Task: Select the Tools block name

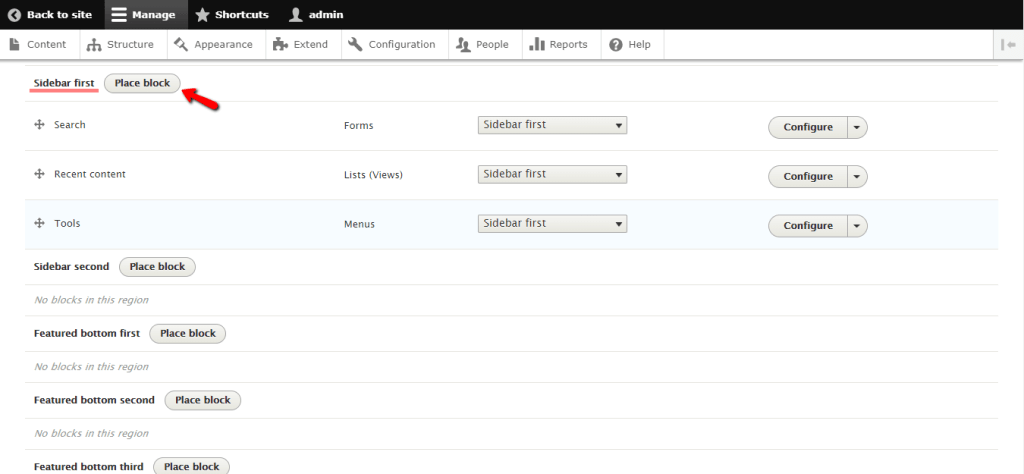Action: (x=67, y=223)
